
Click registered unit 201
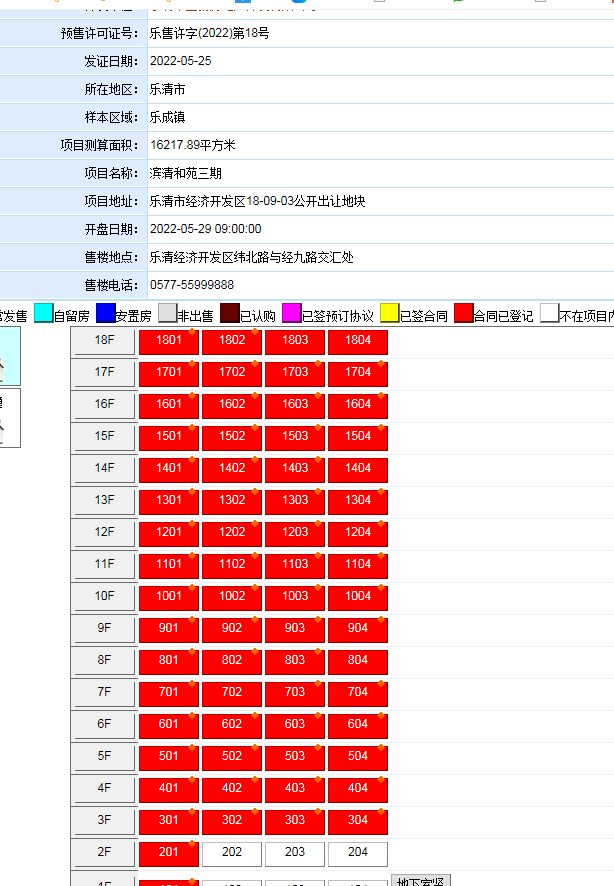click(x=169, y=853)
